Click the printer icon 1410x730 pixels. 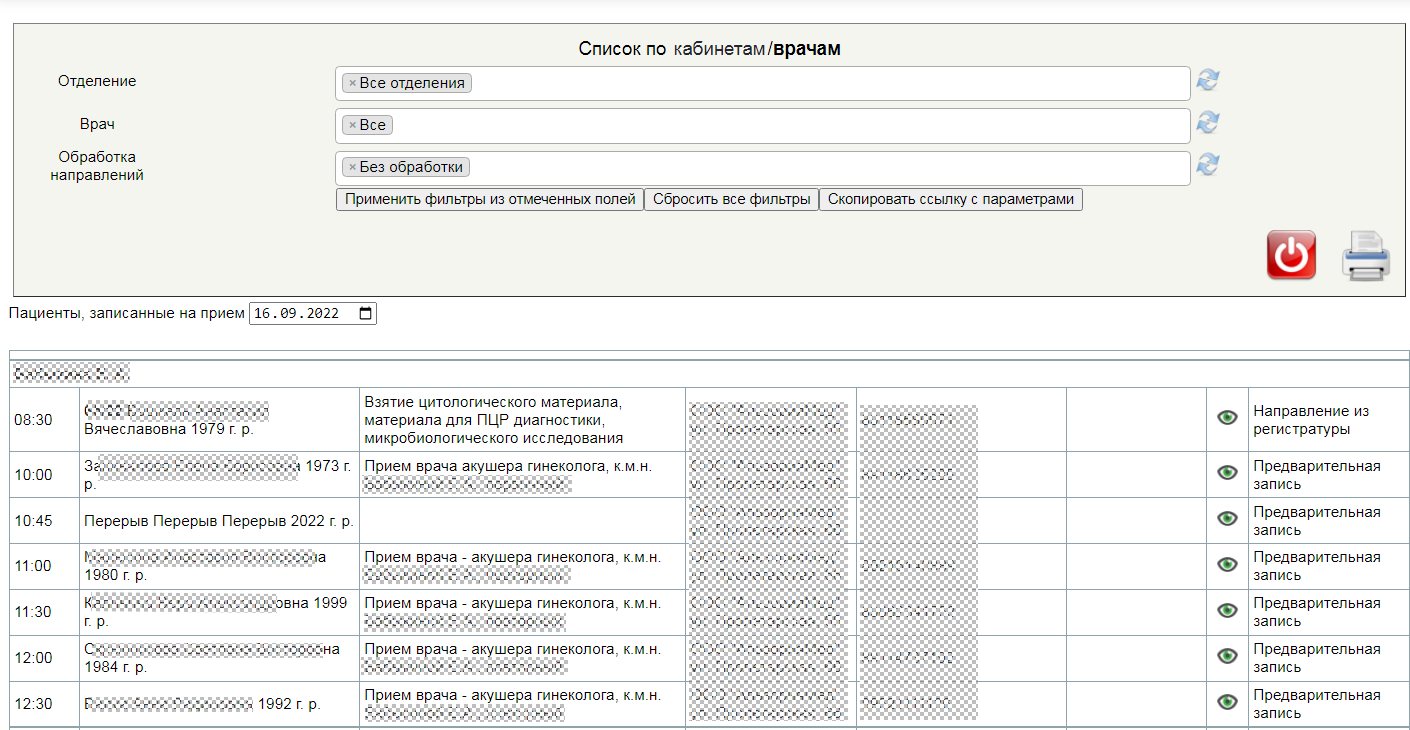[1365, 256]
